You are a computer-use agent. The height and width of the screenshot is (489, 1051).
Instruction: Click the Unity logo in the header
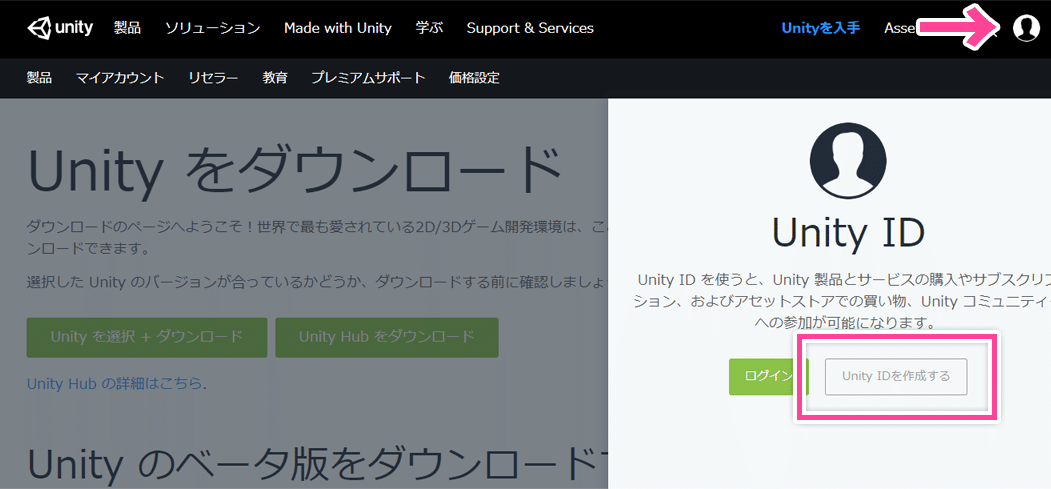[x=60, y=28]
